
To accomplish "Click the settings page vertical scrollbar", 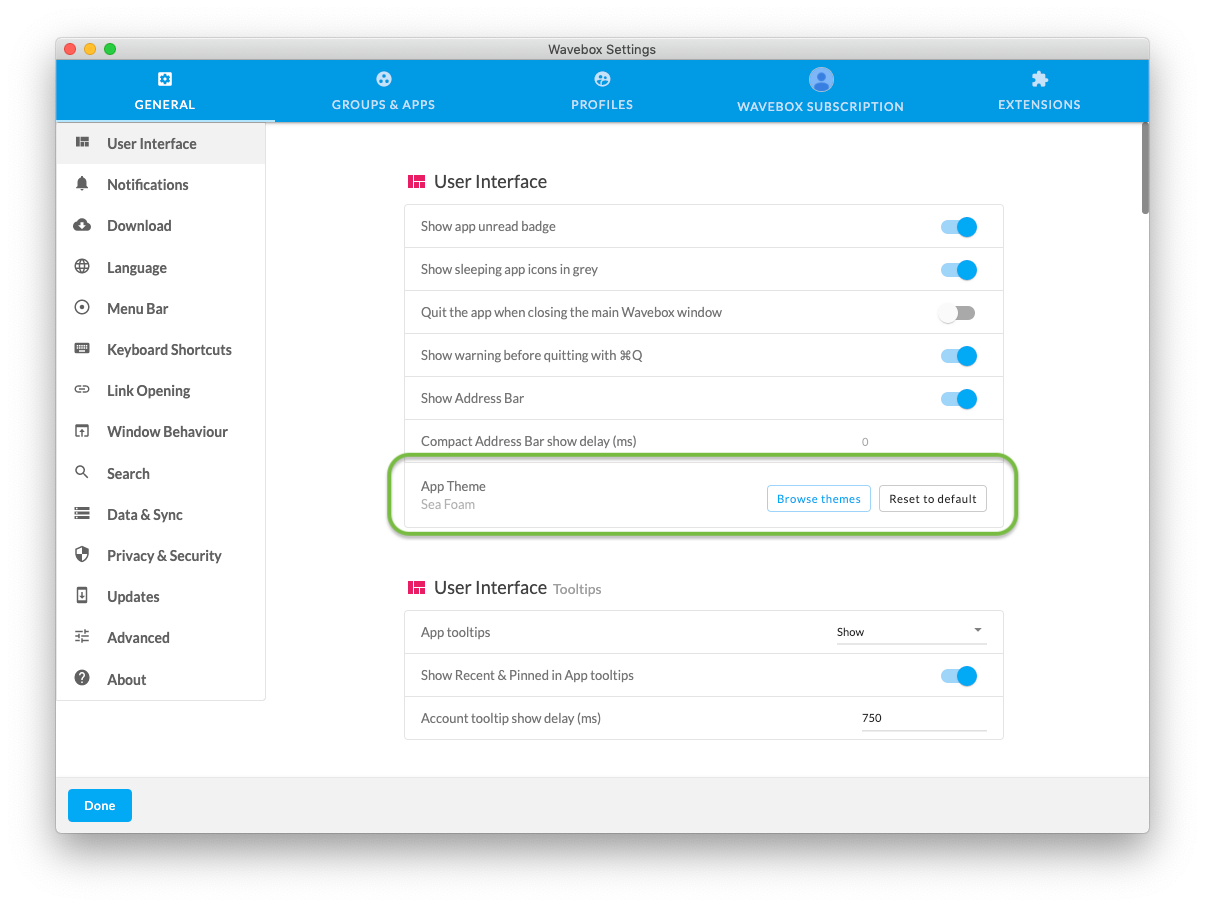I will click(1145, 168).
